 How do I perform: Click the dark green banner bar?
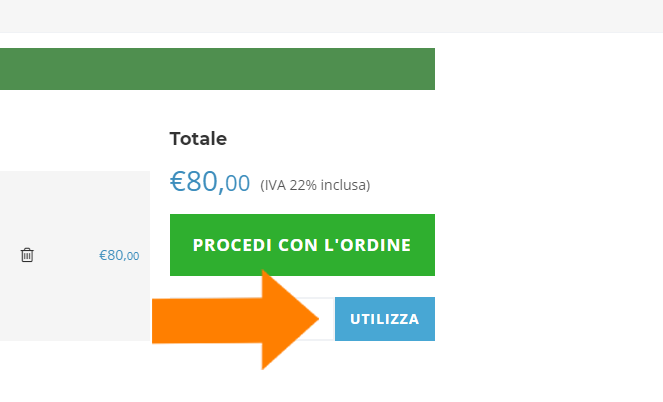pos(217,69)
